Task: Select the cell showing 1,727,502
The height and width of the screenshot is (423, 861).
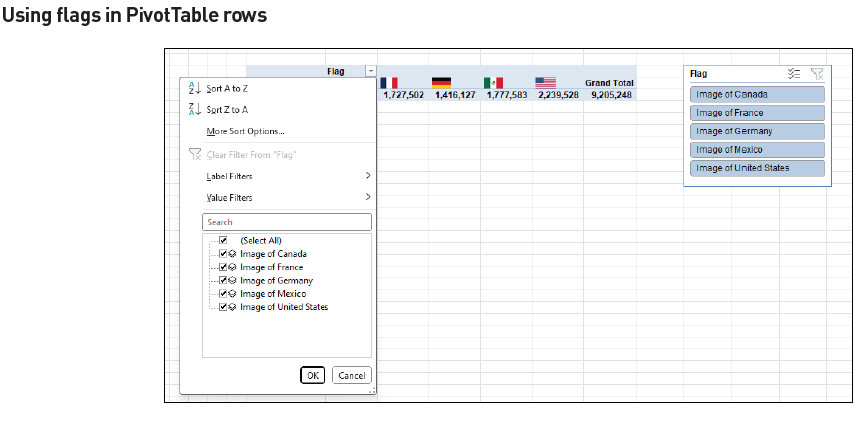Action: click(x=403, y=94)
